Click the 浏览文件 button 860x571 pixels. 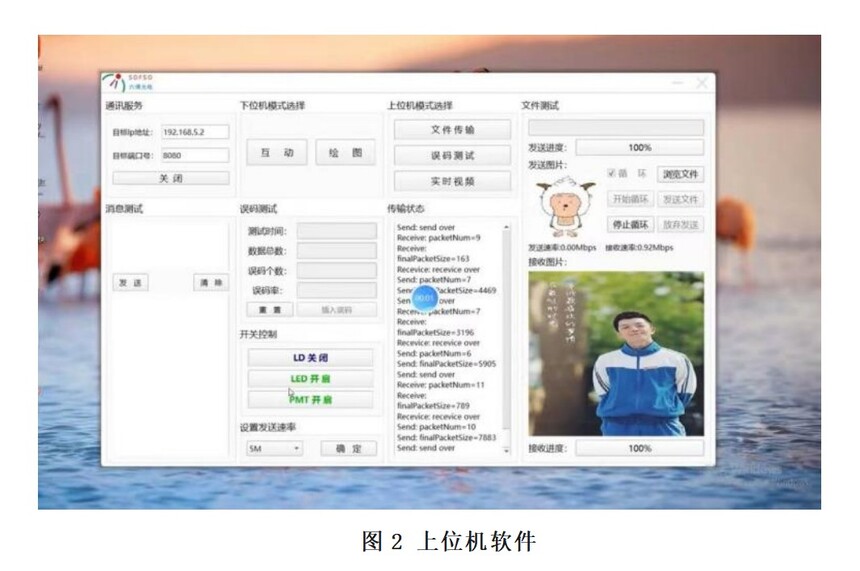coord(680,174)
